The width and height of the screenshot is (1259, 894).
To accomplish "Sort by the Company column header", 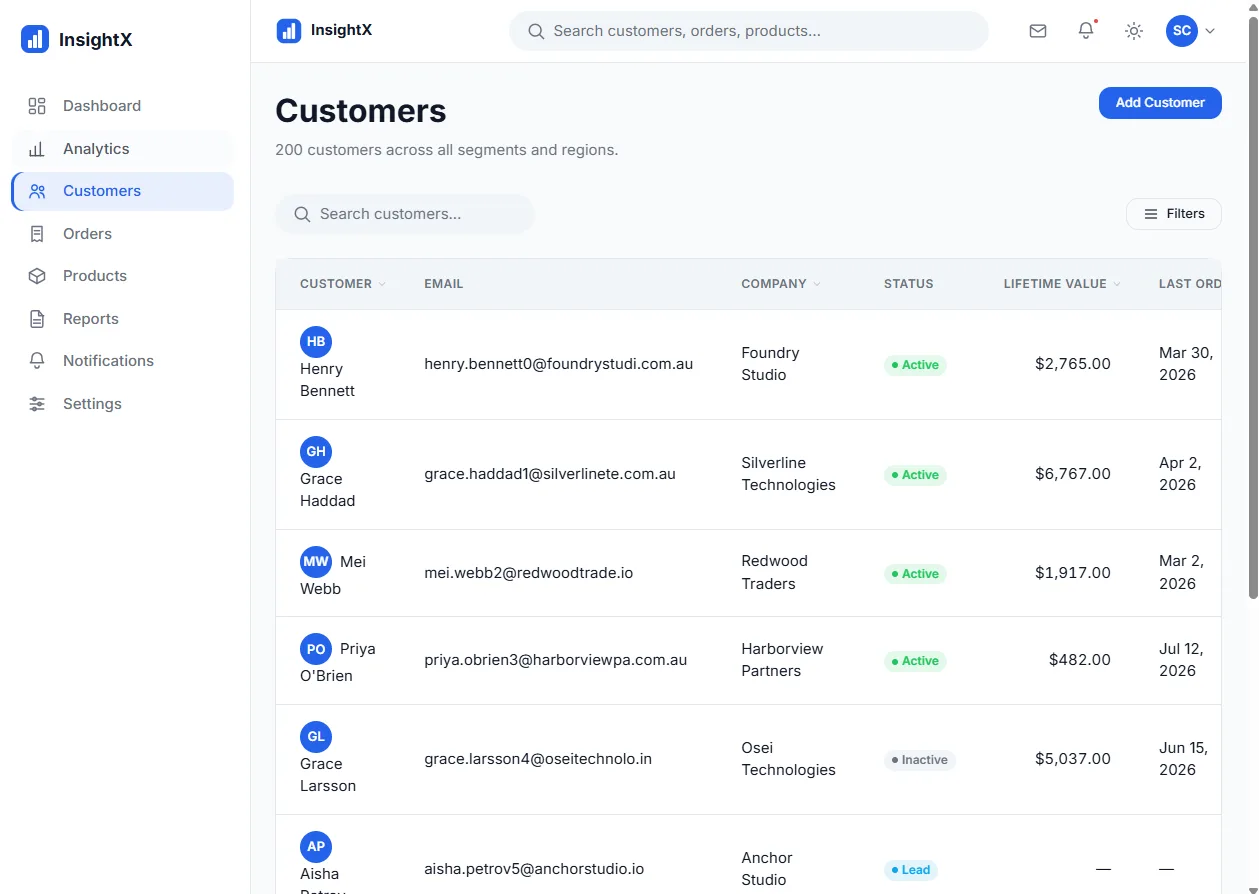I will pyautogui.click(x=780, y=284).
